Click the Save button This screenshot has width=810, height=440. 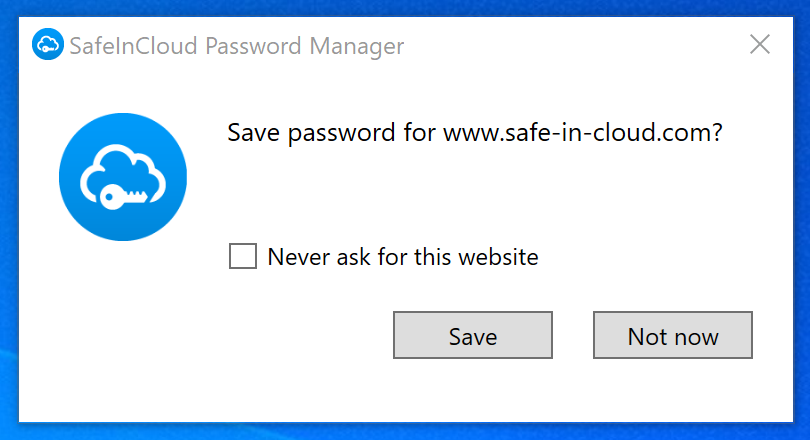point(472,336)
